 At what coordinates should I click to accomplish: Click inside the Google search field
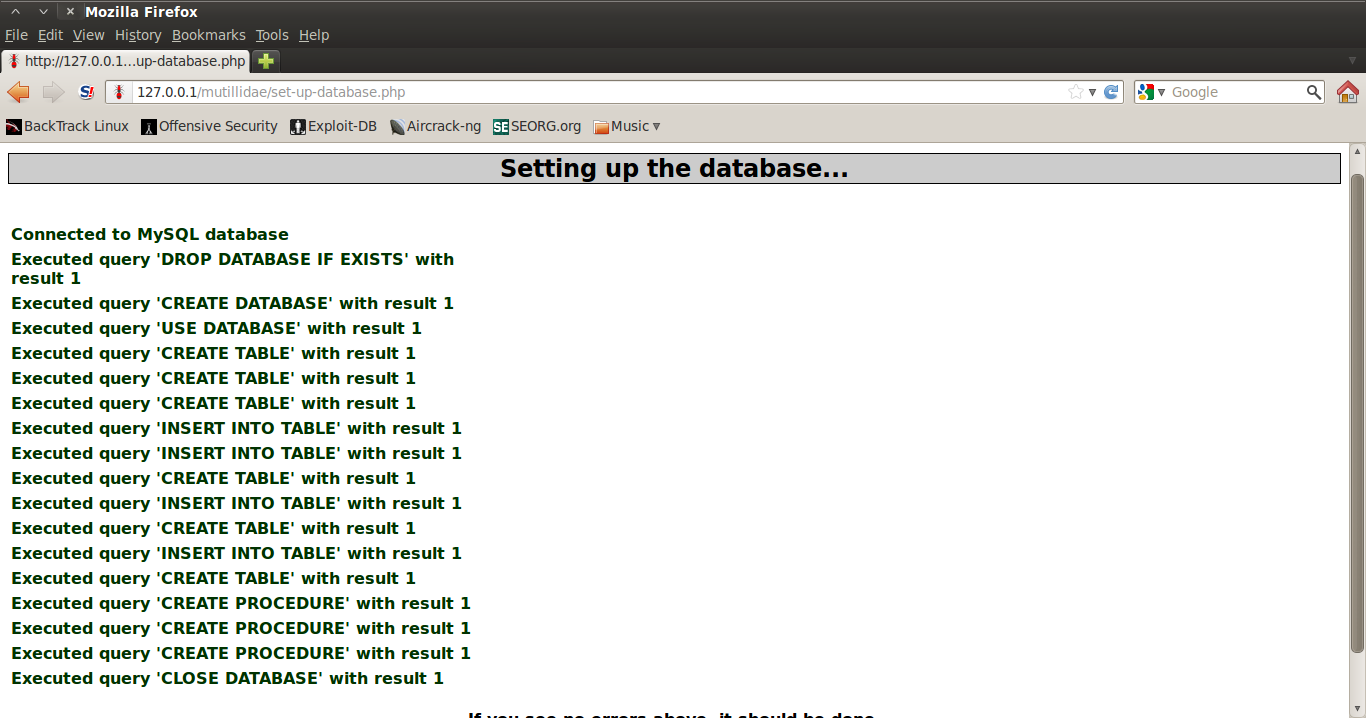1240,92
